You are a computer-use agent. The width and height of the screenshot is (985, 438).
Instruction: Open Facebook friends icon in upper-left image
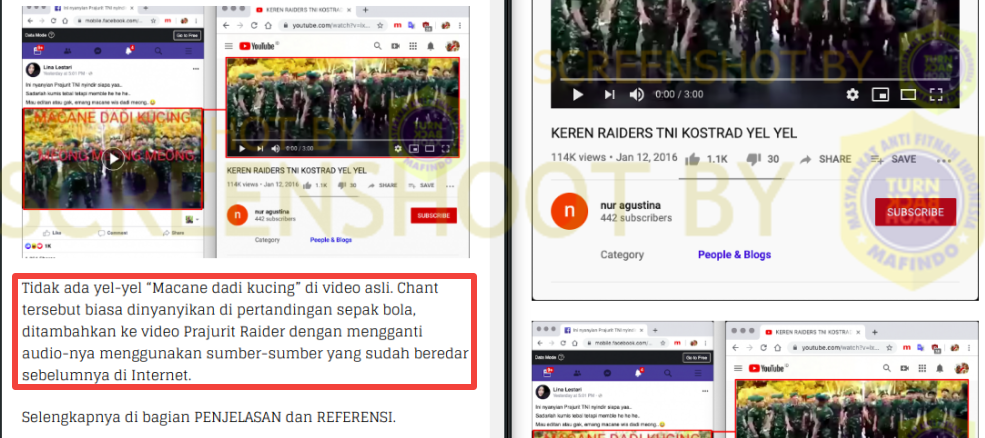pyautogui.click(x=68, y=51)
